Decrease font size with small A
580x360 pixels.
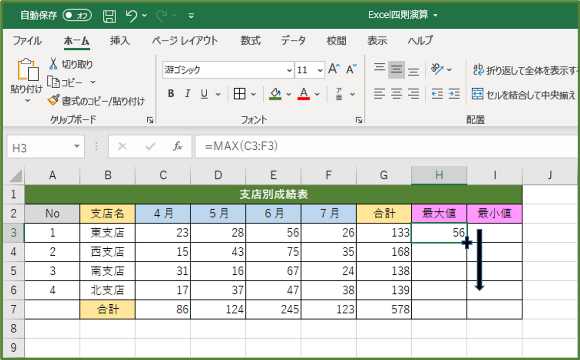[x=351, y=69]
